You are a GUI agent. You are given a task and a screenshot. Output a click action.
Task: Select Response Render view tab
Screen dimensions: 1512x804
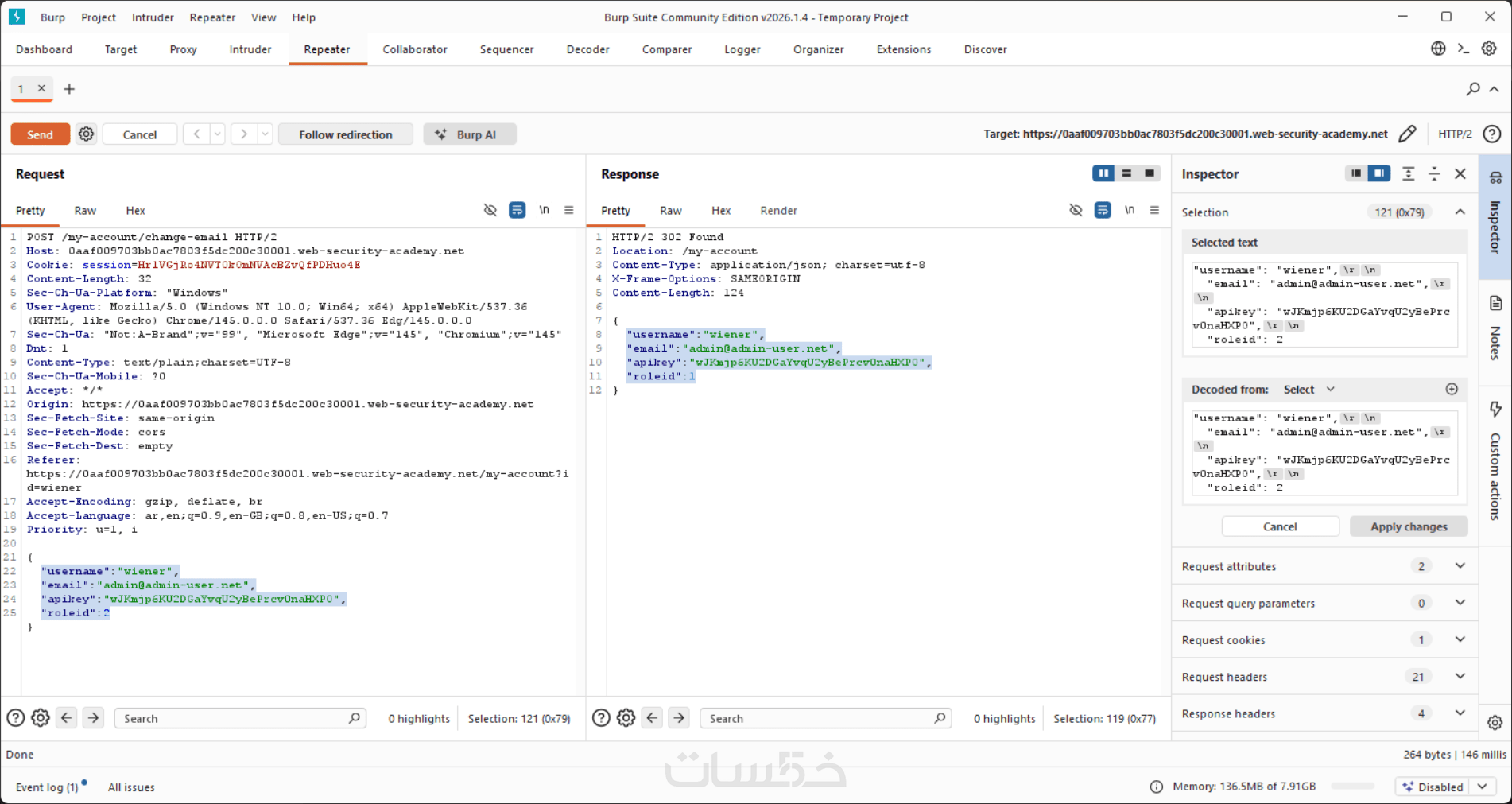778,210
